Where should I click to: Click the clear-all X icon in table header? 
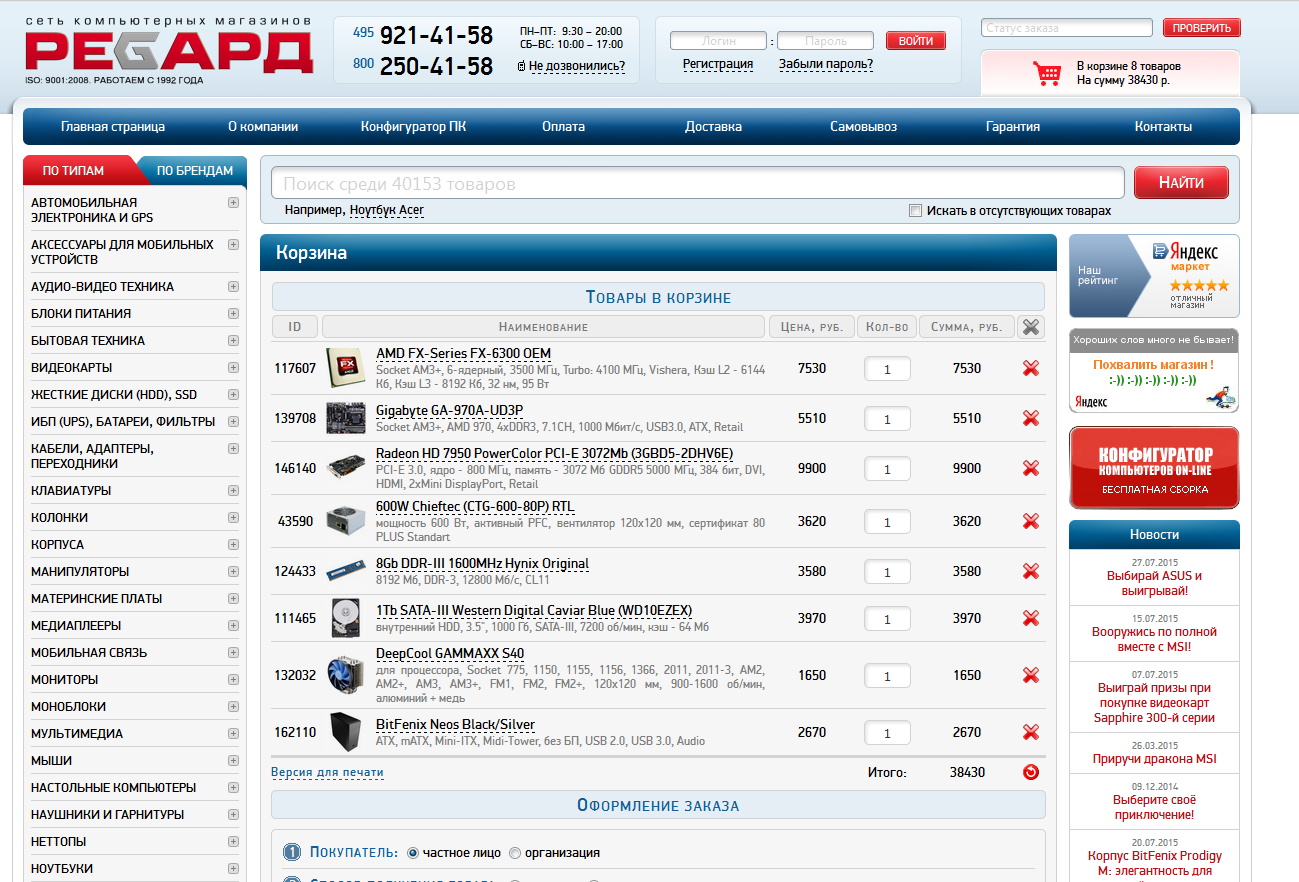click(1031, 327)
